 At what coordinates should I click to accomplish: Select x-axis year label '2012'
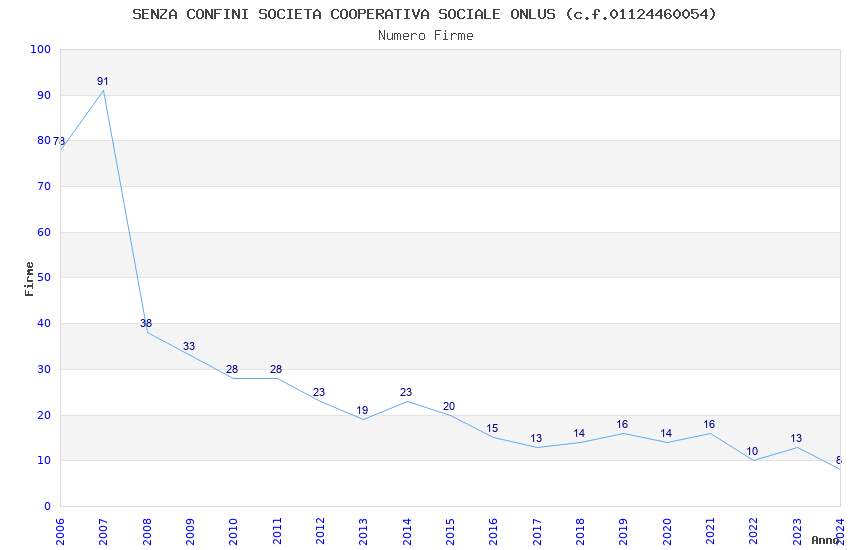point(320,531)
